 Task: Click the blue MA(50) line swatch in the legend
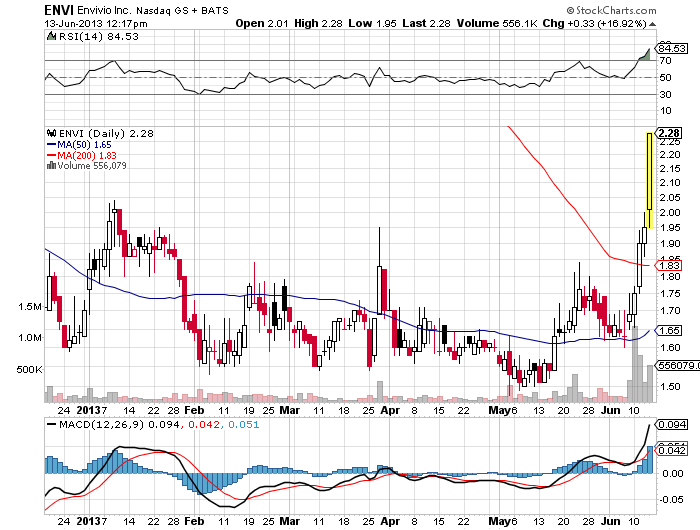(x=51, y=145)
